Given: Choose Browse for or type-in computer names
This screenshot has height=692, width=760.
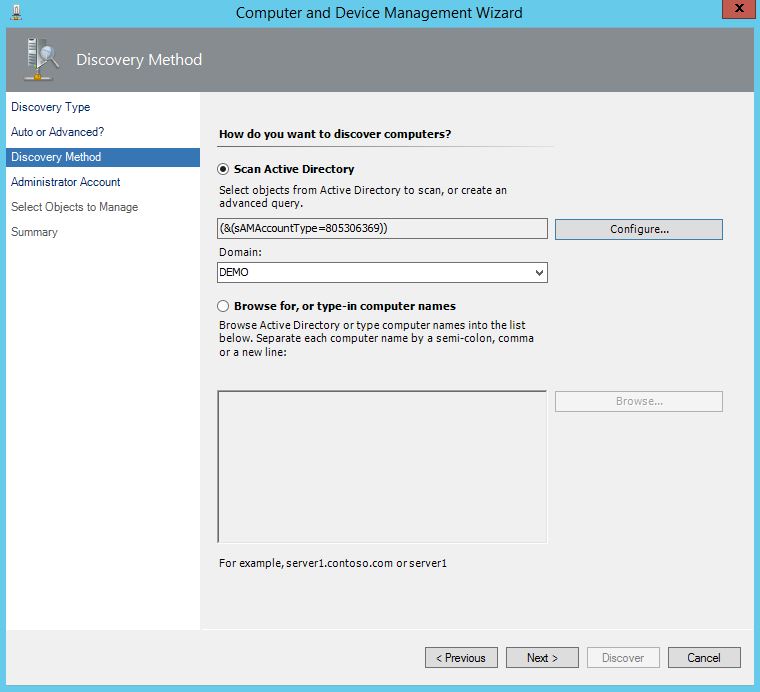Looking at the screenshot, I should (x=223, y=306).
